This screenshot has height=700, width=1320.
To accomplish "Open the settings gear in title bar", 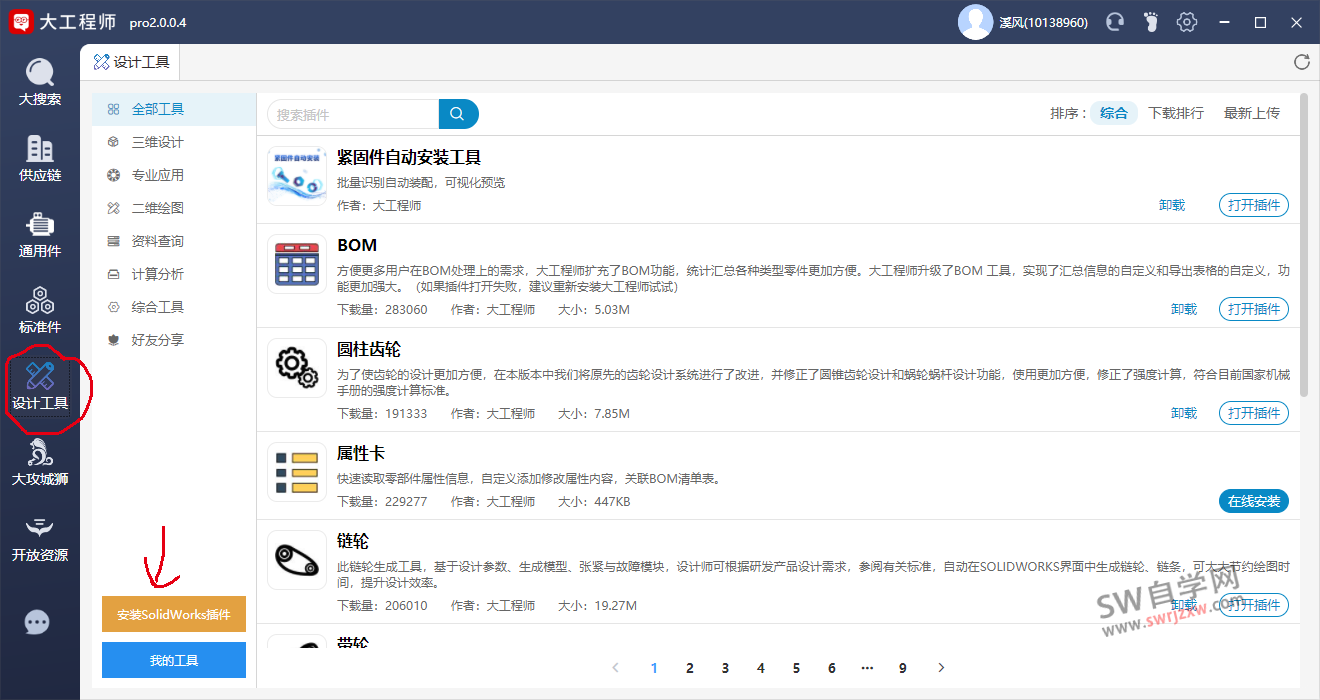I will coord(1186,22).
